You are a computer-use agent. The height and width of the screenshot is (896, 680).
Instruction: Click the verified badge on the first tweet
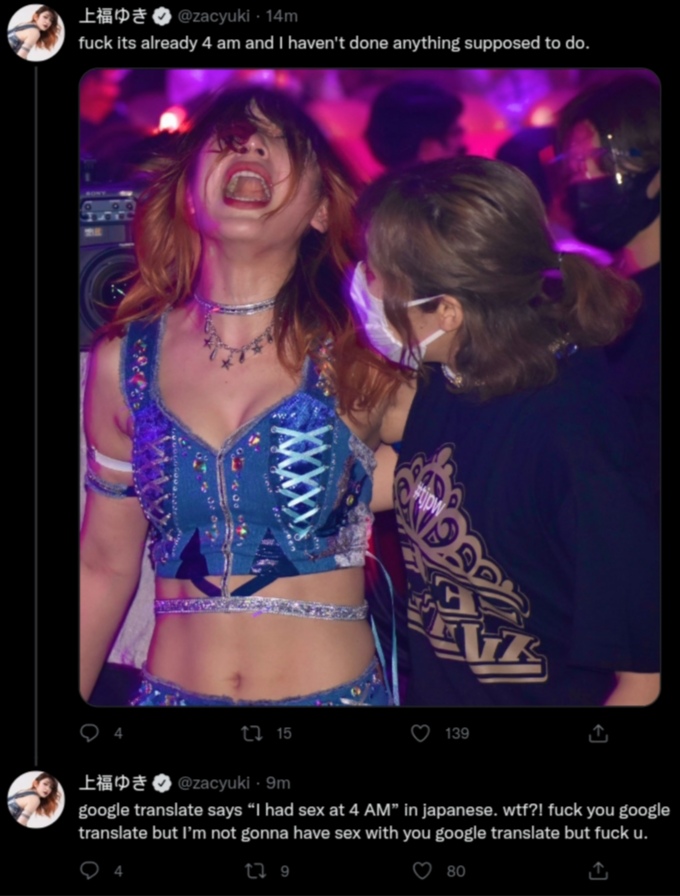[162, 17]
